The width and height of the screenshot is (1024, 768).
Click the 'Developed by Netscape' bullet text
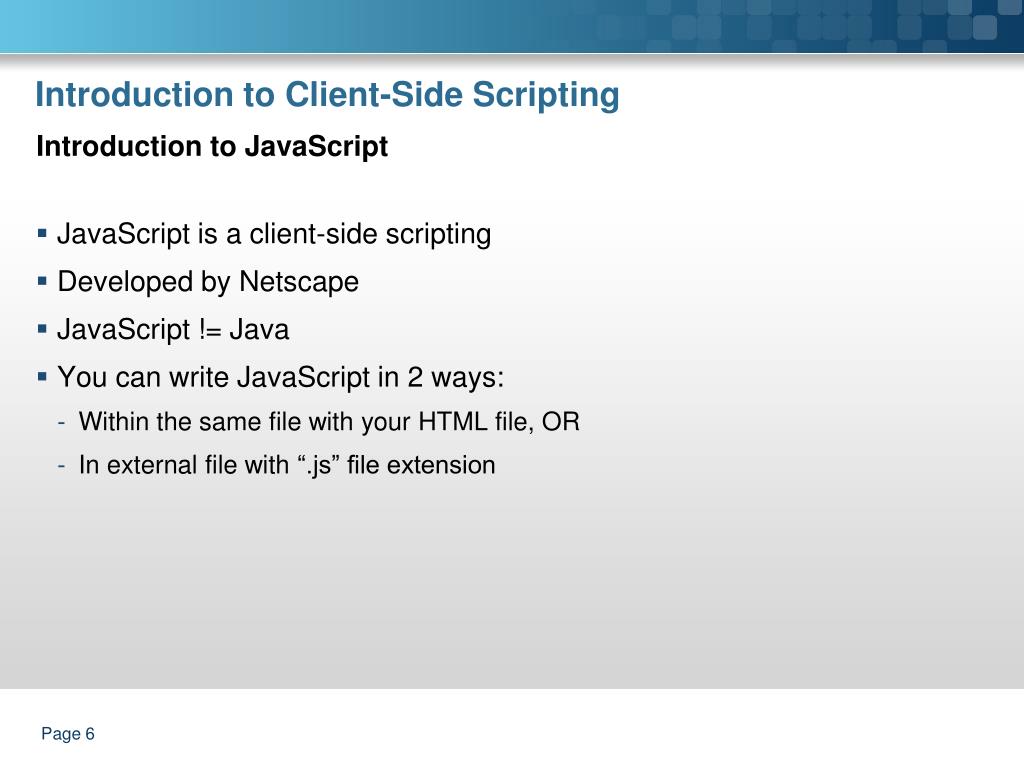pyautogui.click(x=208, y=282)
